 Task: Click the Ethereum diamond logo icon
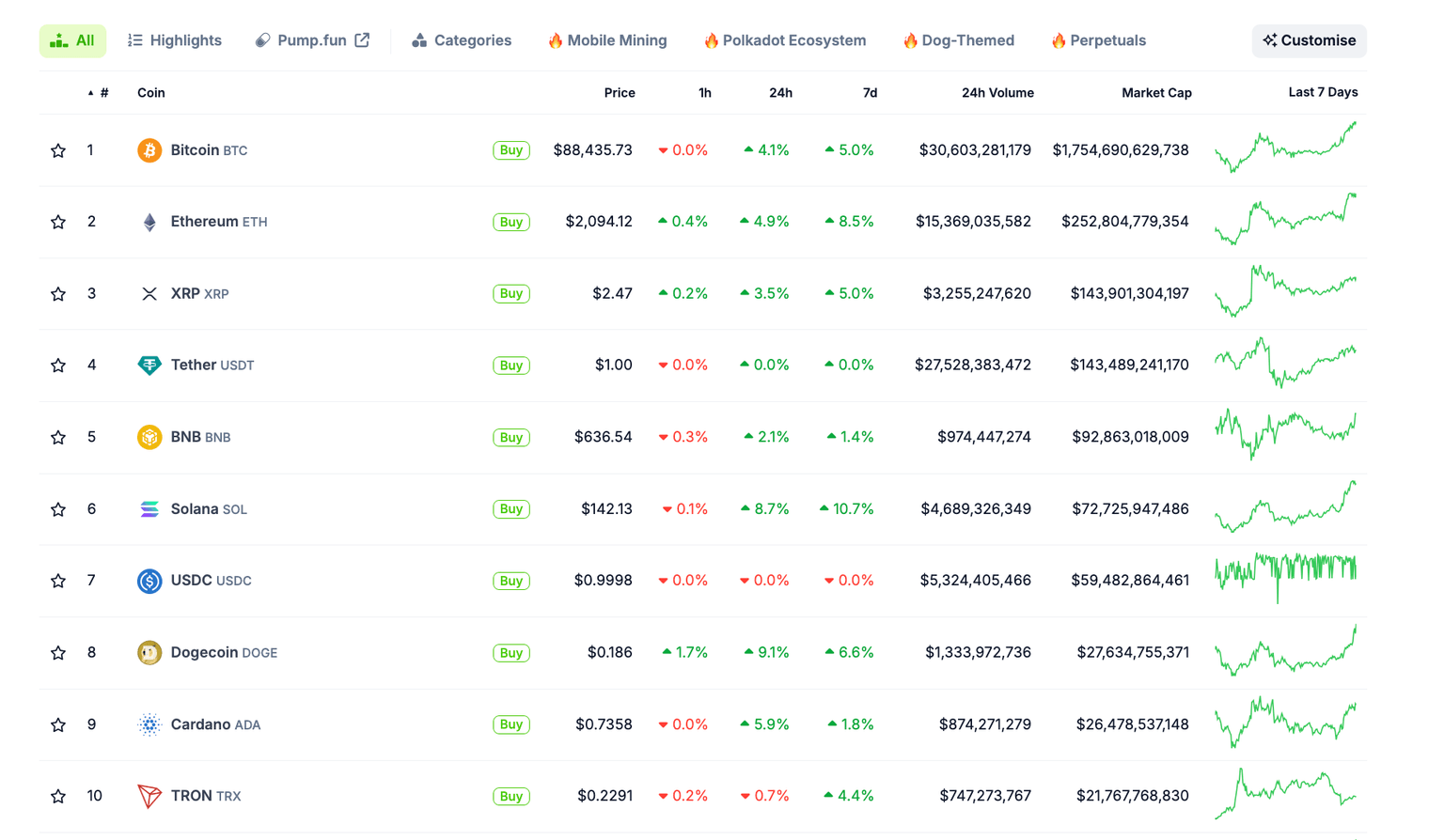click(149, 222)
